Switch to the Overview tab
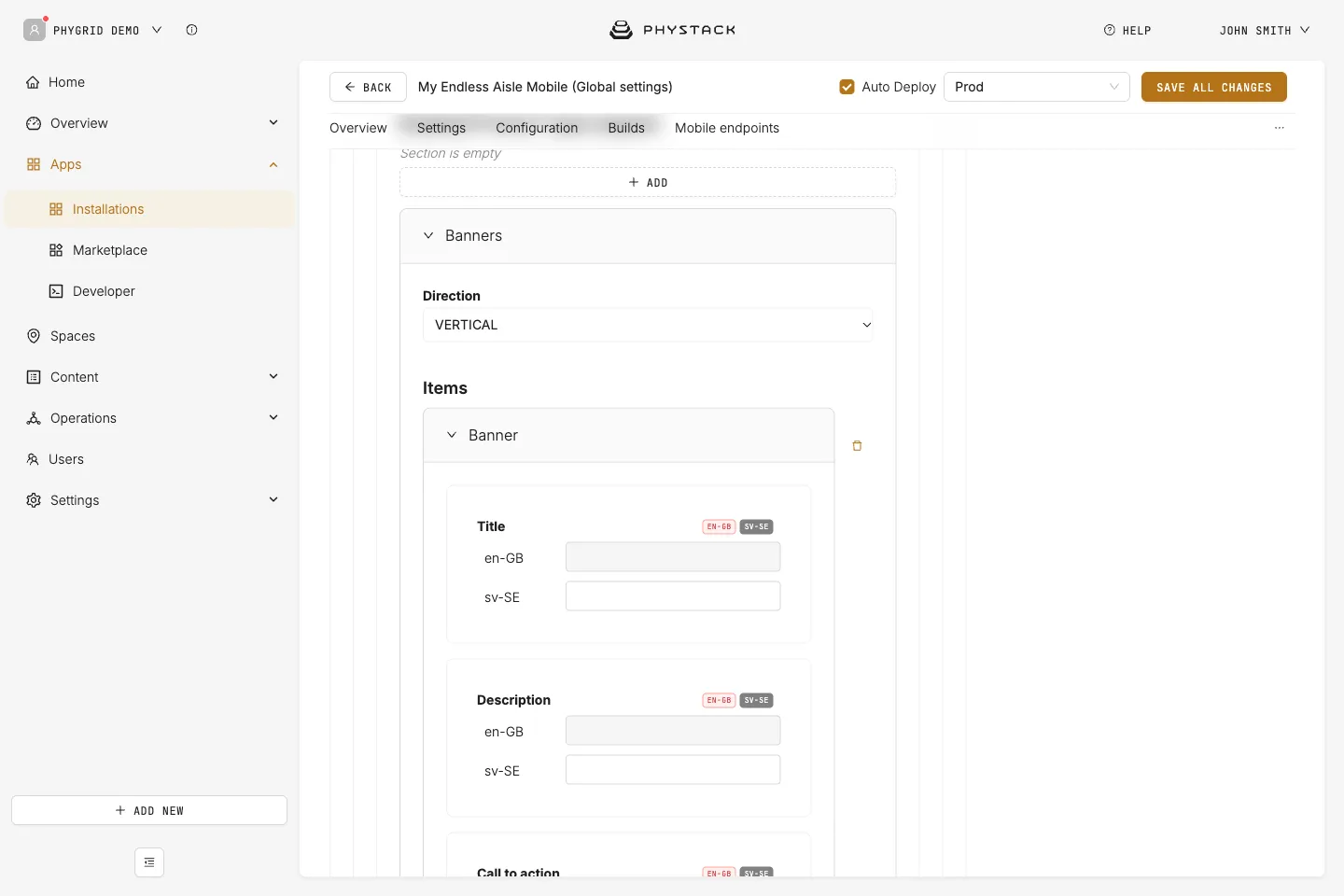The height and width of the screenshot is (896, 1344). pos(358,128)
